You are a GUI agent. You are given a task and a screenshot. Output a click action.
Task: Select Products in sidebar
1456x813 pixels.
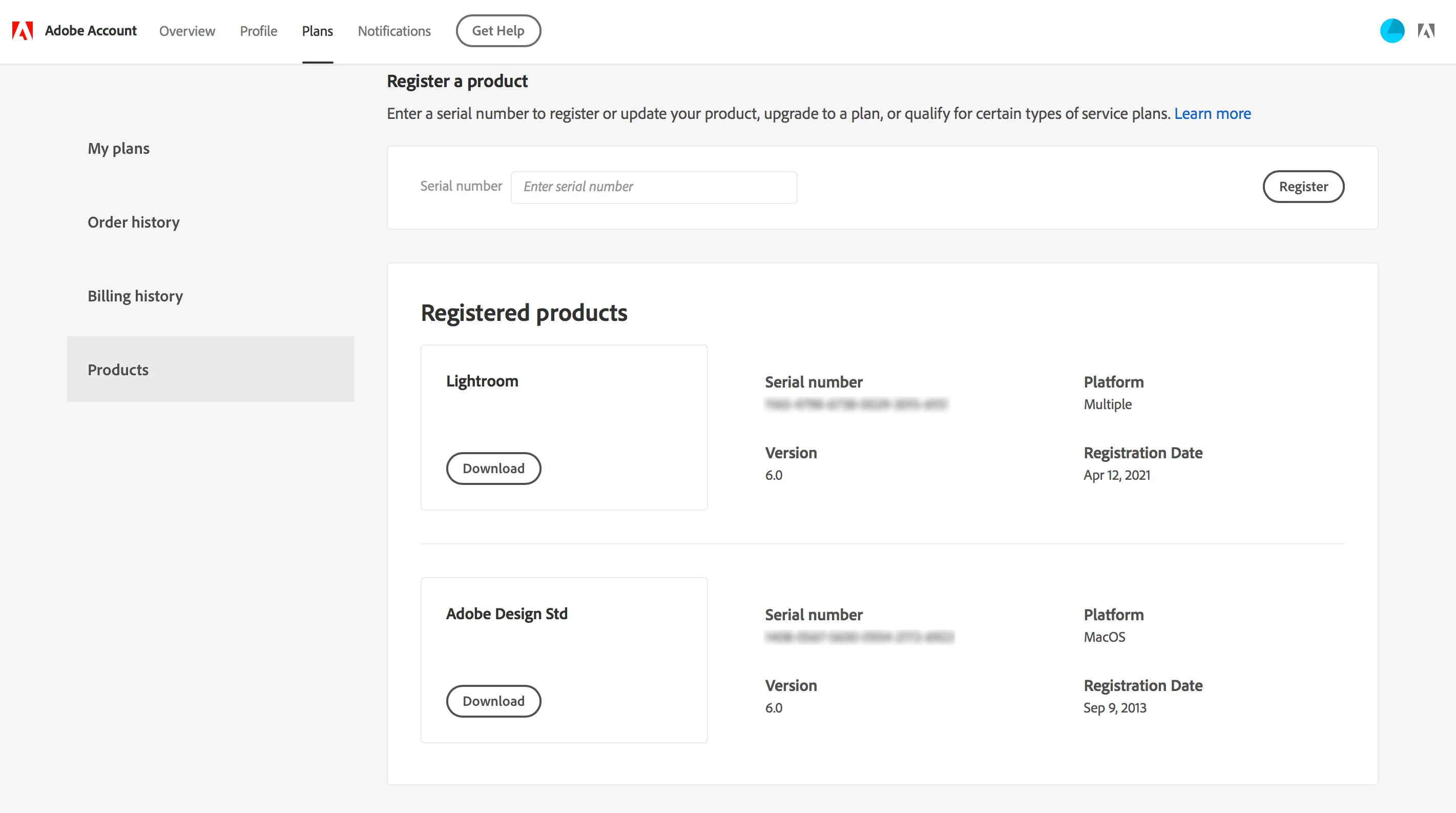pos(118,370)
